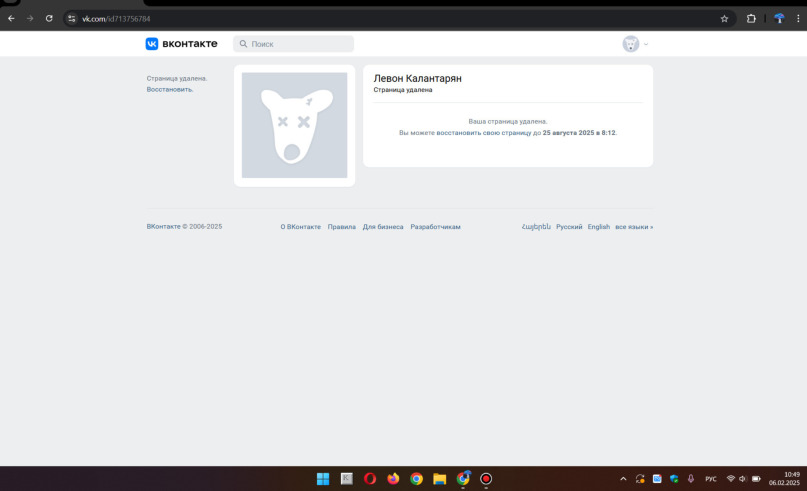Open clock and date 10:49 06.02.2025
This screenshot has height=491, width=807.
785,479
